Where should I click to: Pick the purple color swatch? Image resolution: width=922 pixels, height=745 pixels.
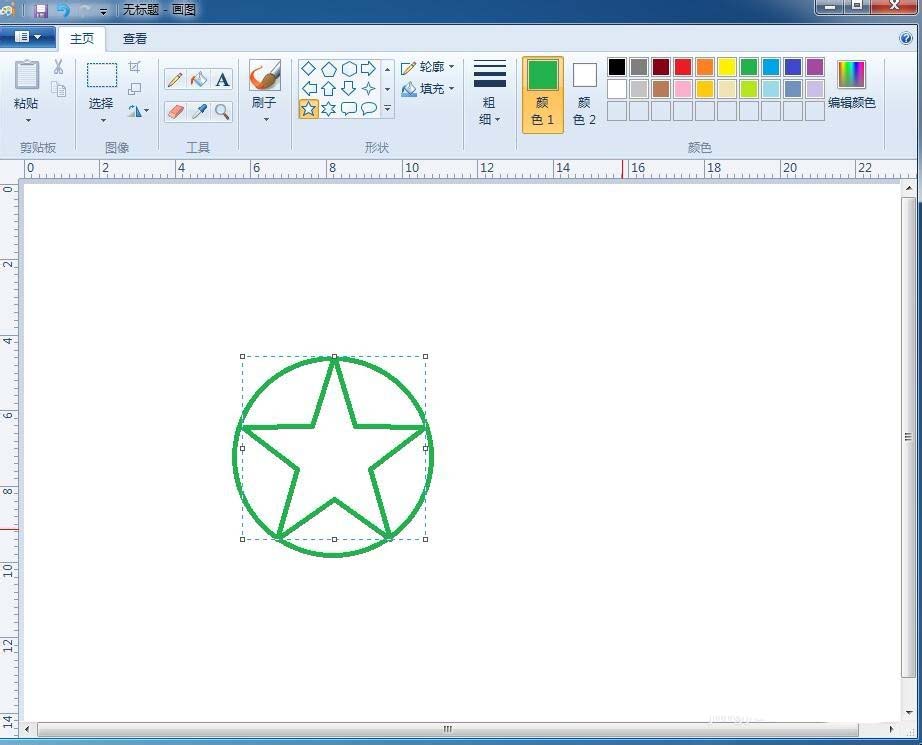815,67
